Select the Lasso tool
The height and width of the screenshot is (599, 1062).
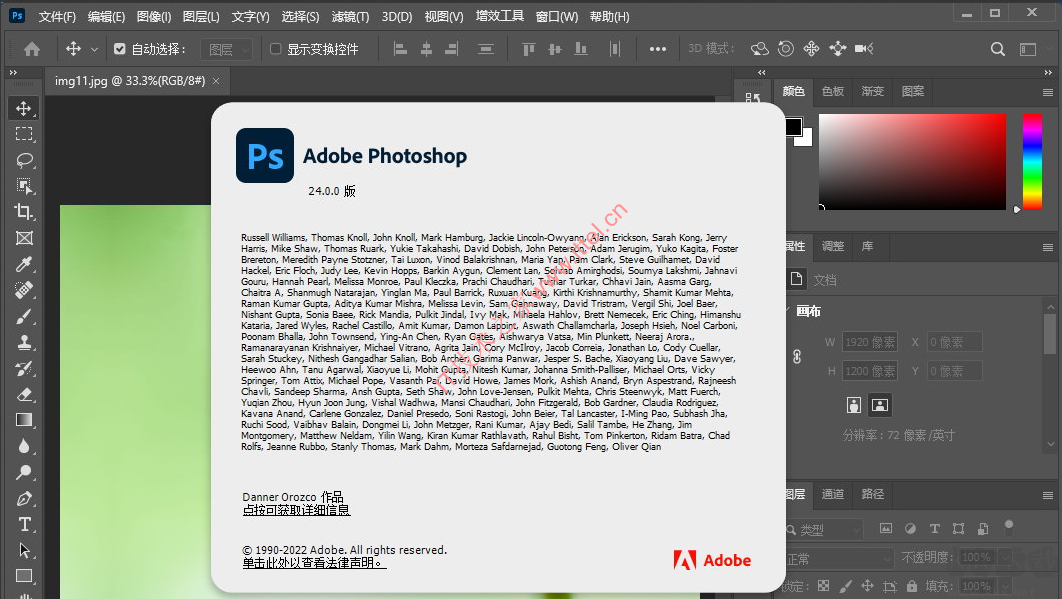25,160
